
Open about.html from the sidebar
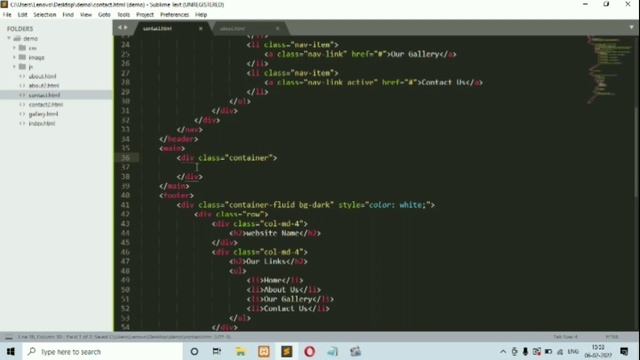42,76
